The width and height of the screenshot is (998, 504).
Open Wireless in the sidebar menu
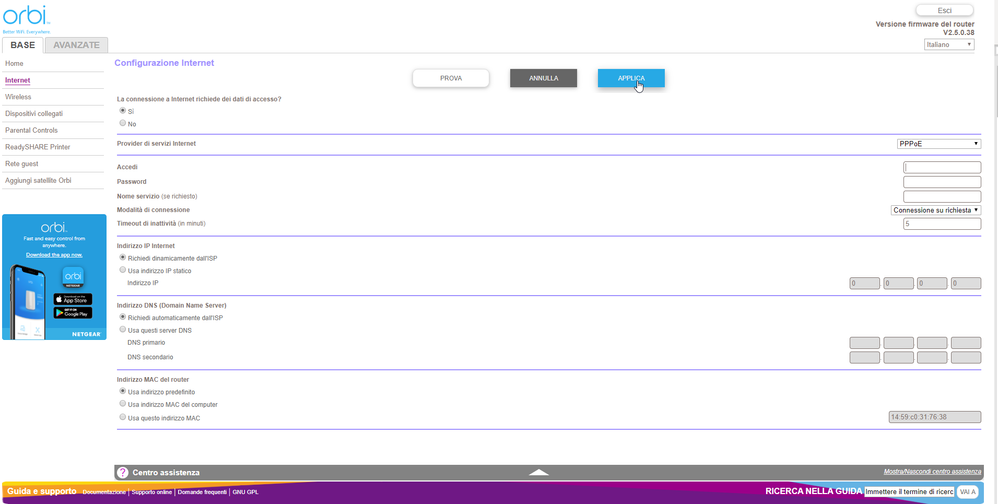pyautogui.click(x=18, y=97)
